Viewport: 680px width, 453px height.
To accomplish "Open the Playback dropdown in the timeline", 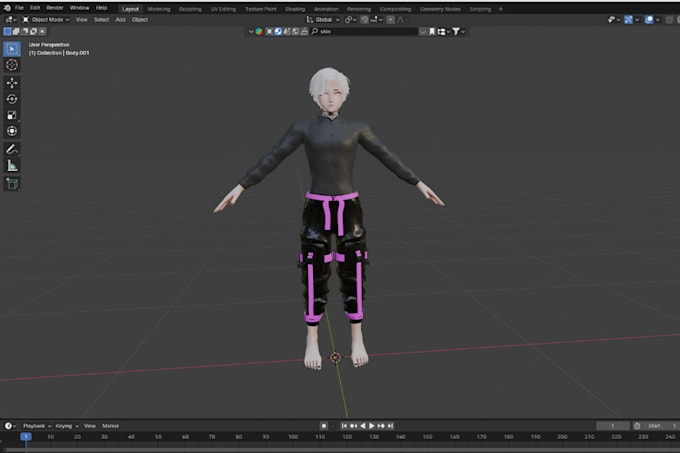I will click(36, 426).
